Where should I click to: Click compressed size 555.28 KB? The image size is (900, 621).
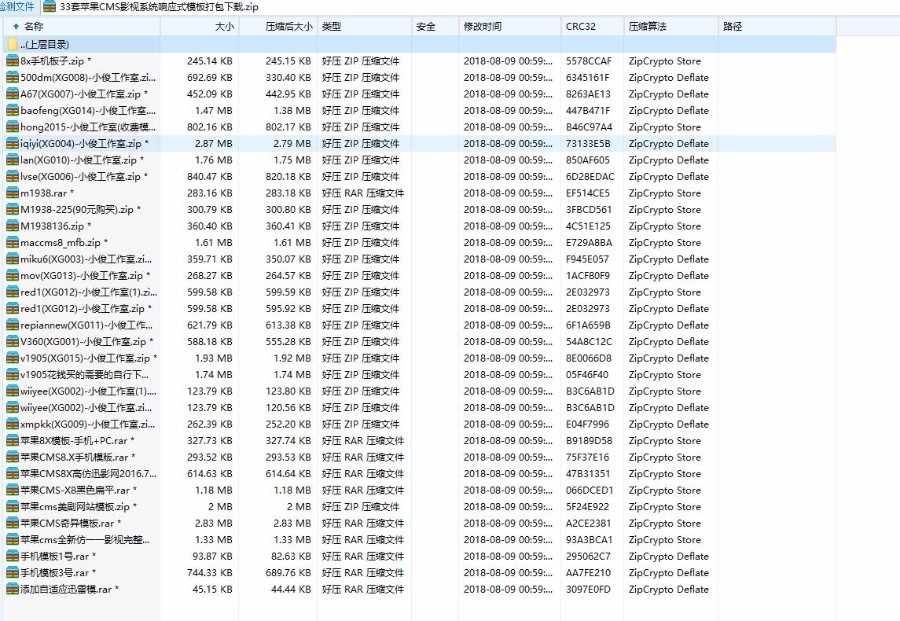coord(288,342)
